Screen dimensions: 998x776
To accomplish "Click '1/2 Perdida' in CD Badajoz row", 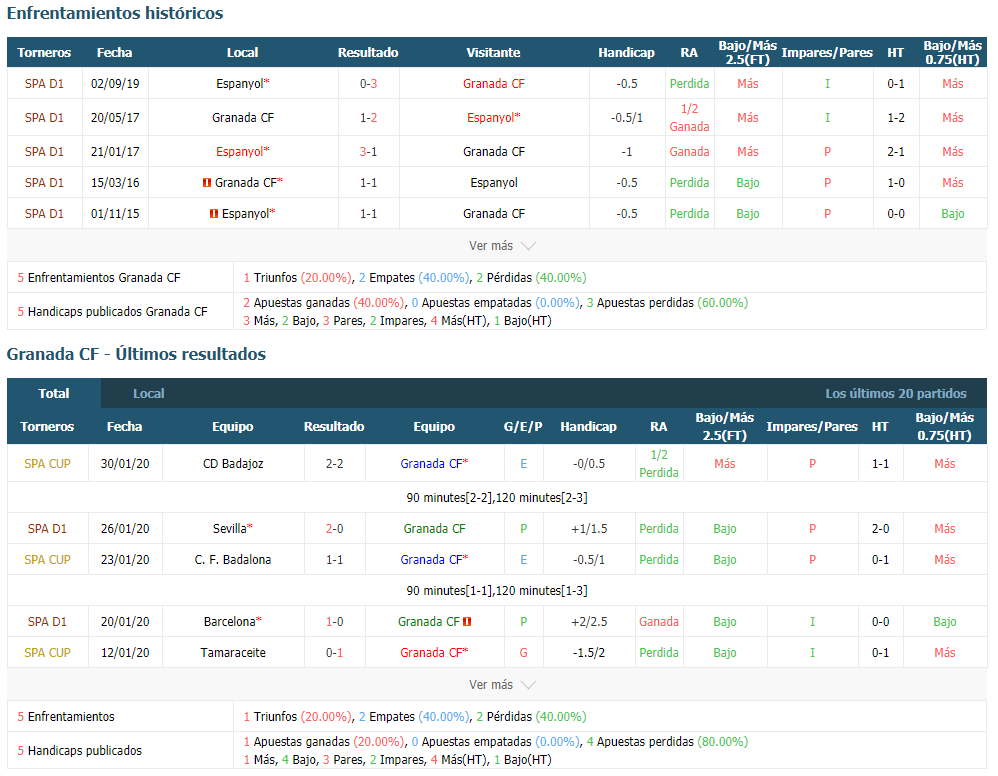I will pos(659,464).
